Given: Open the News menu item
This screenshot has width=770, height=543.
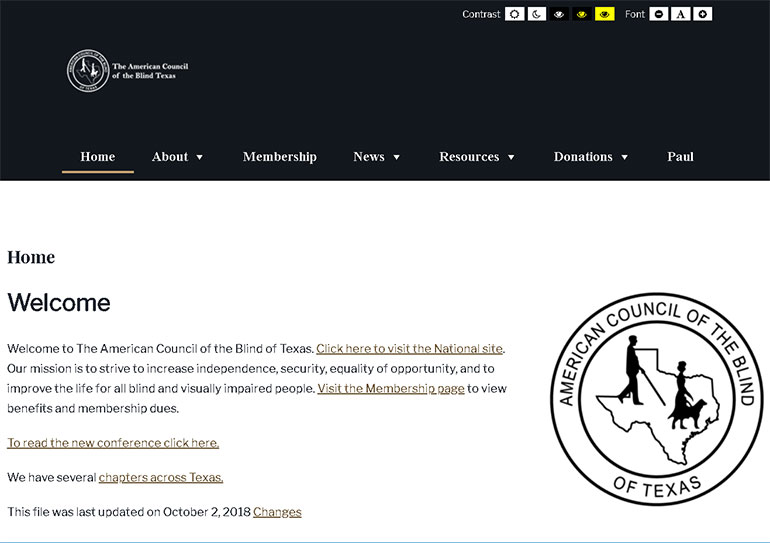Looking at the screenshot, I should point(369,157).
